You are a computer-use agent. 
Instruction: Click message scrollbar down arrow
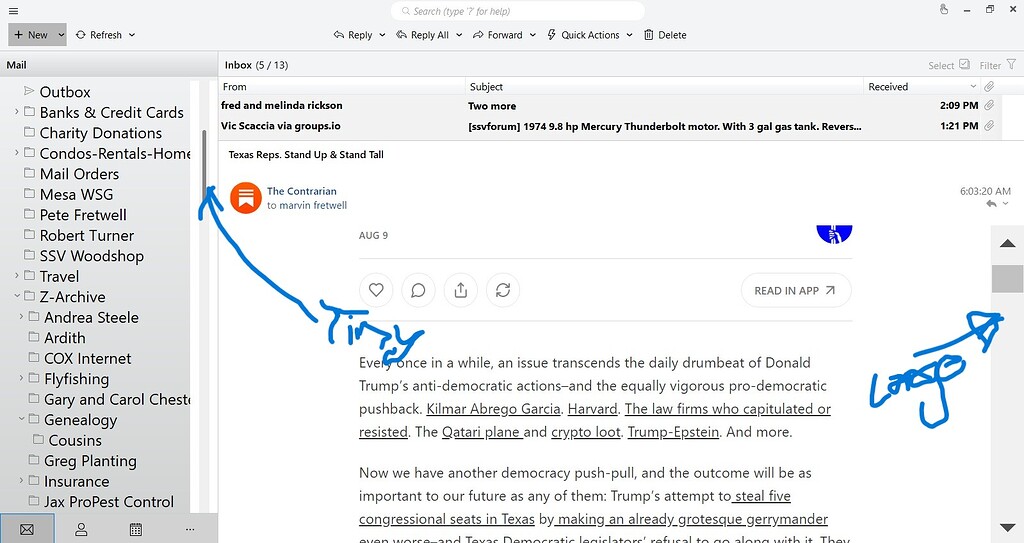tap(1007, 527)
